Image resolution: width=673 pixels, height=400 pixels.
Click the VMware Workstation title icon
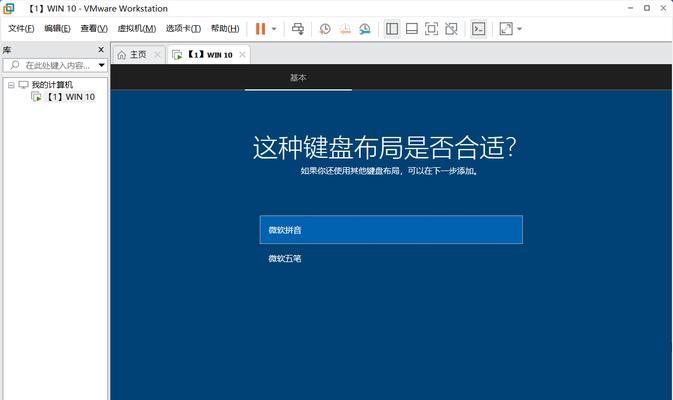[x=9, y=8]
